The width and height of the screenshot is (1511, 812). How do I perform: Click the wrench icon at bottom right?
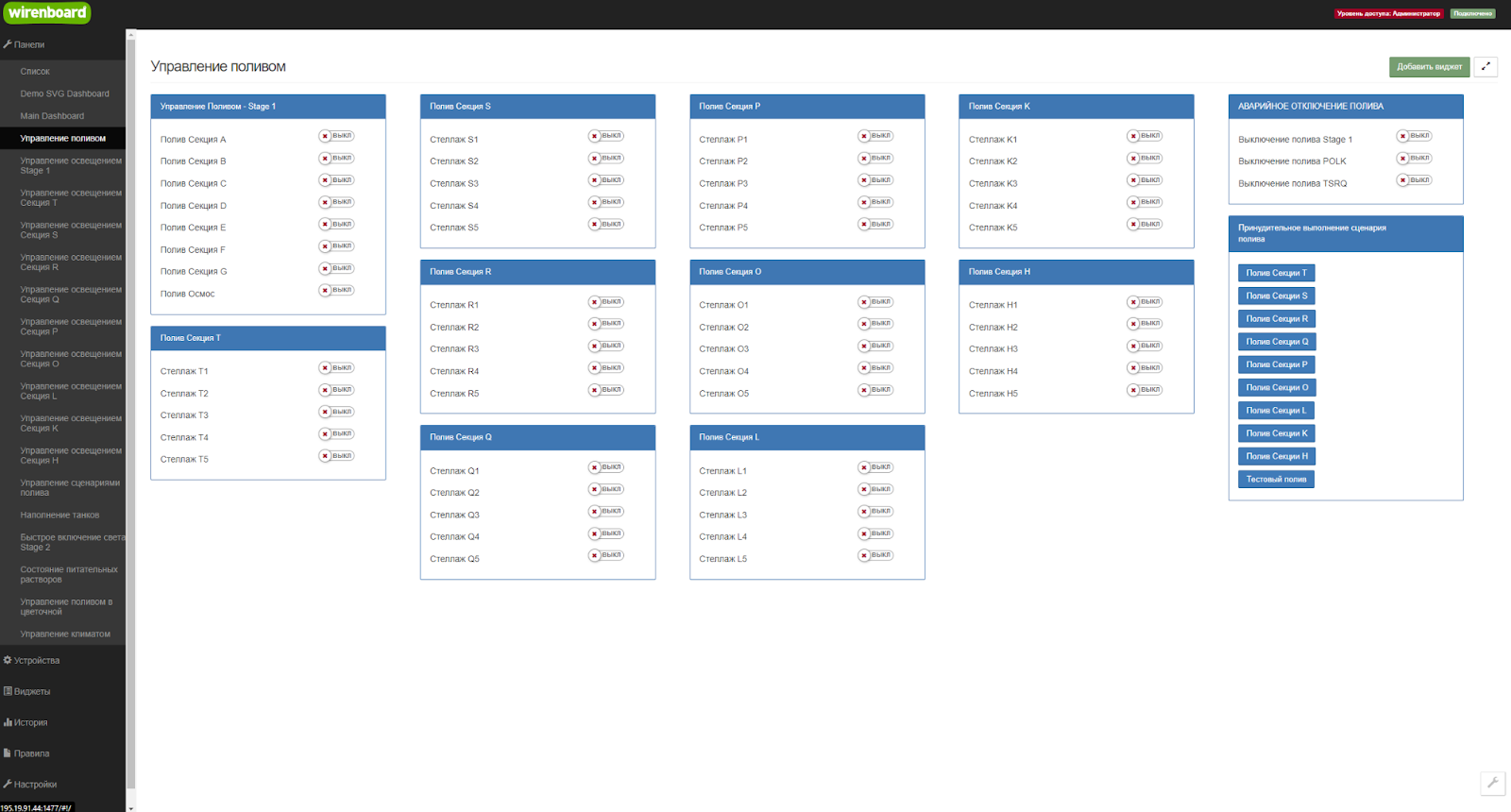(1493, 783)
